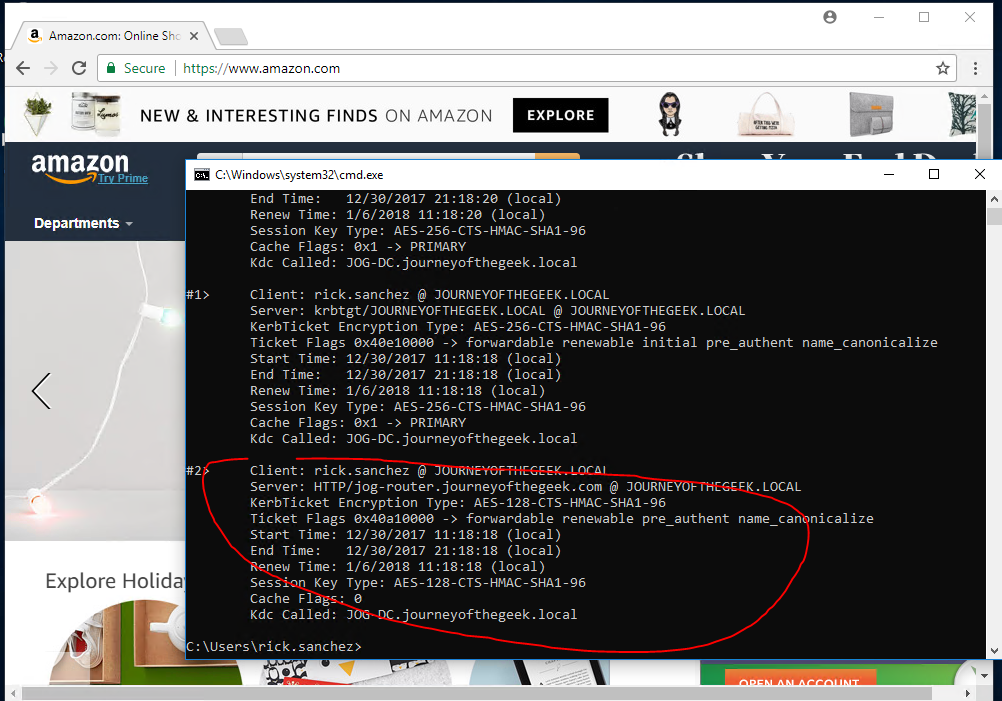Bookmark this page with the star icon

click(x=942, y=68)
